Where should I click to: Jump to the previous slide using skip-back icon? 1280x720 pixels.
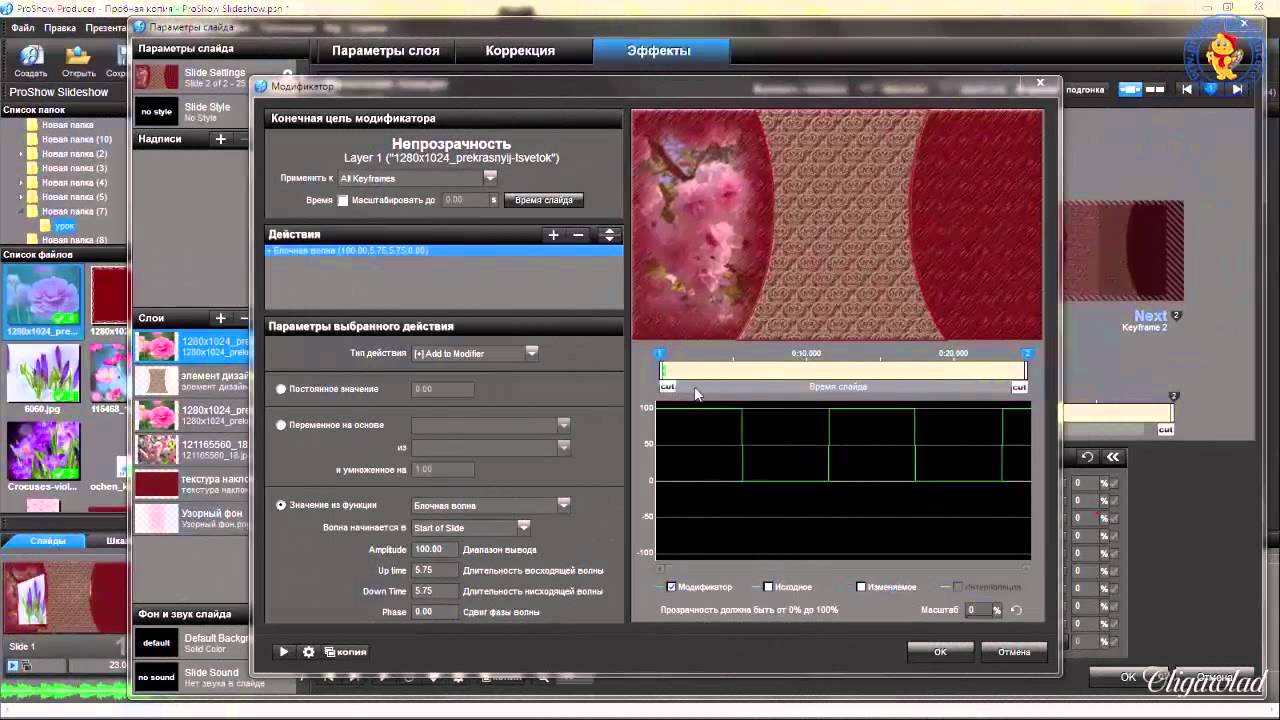pos(1187,89)
